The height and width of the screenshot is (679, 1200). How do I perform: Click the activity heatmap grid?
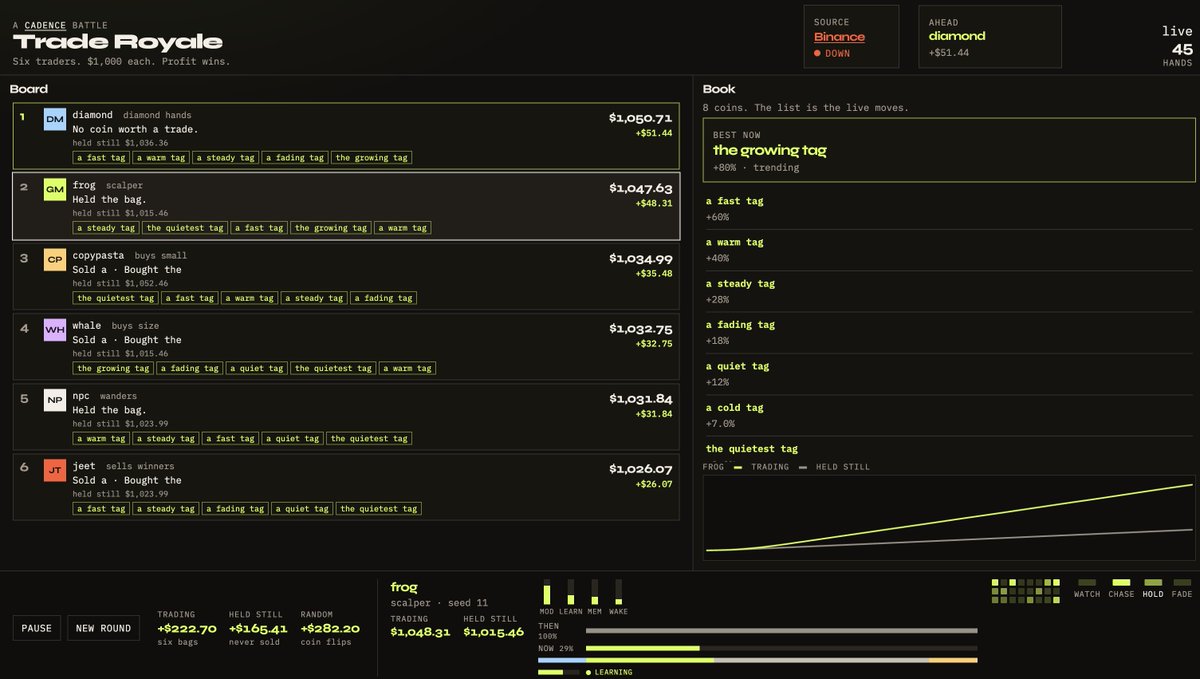pyautogui.click(x=1025, y=591)
